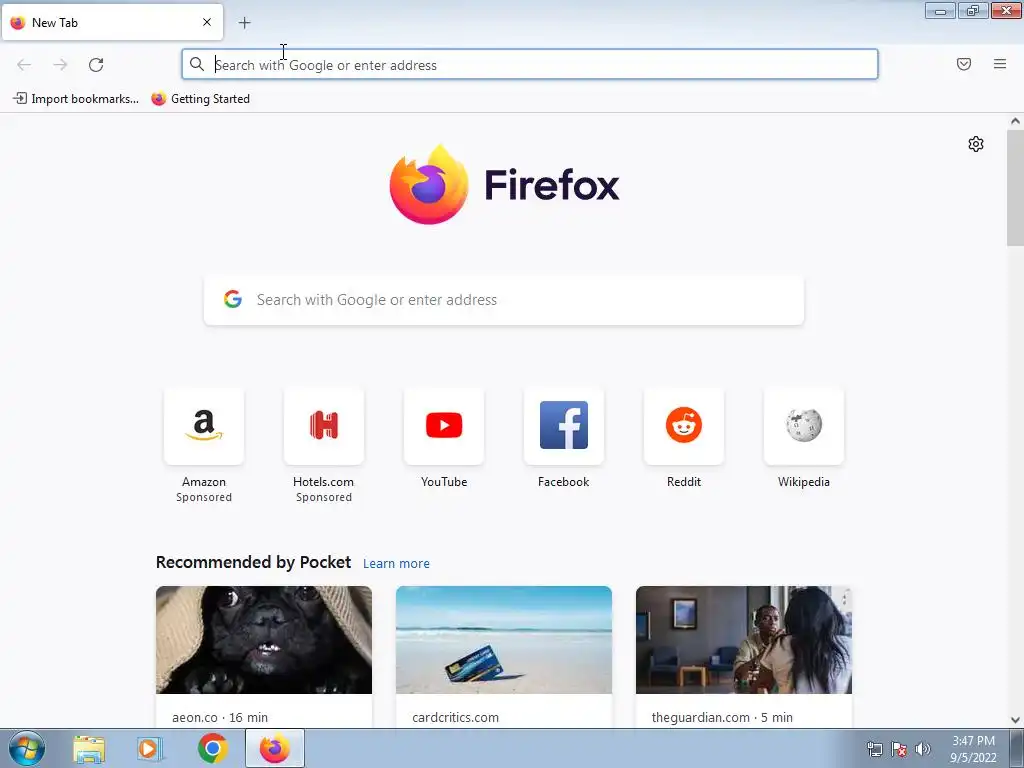Open the cardcritics.com credit card thumbnail

504,640
